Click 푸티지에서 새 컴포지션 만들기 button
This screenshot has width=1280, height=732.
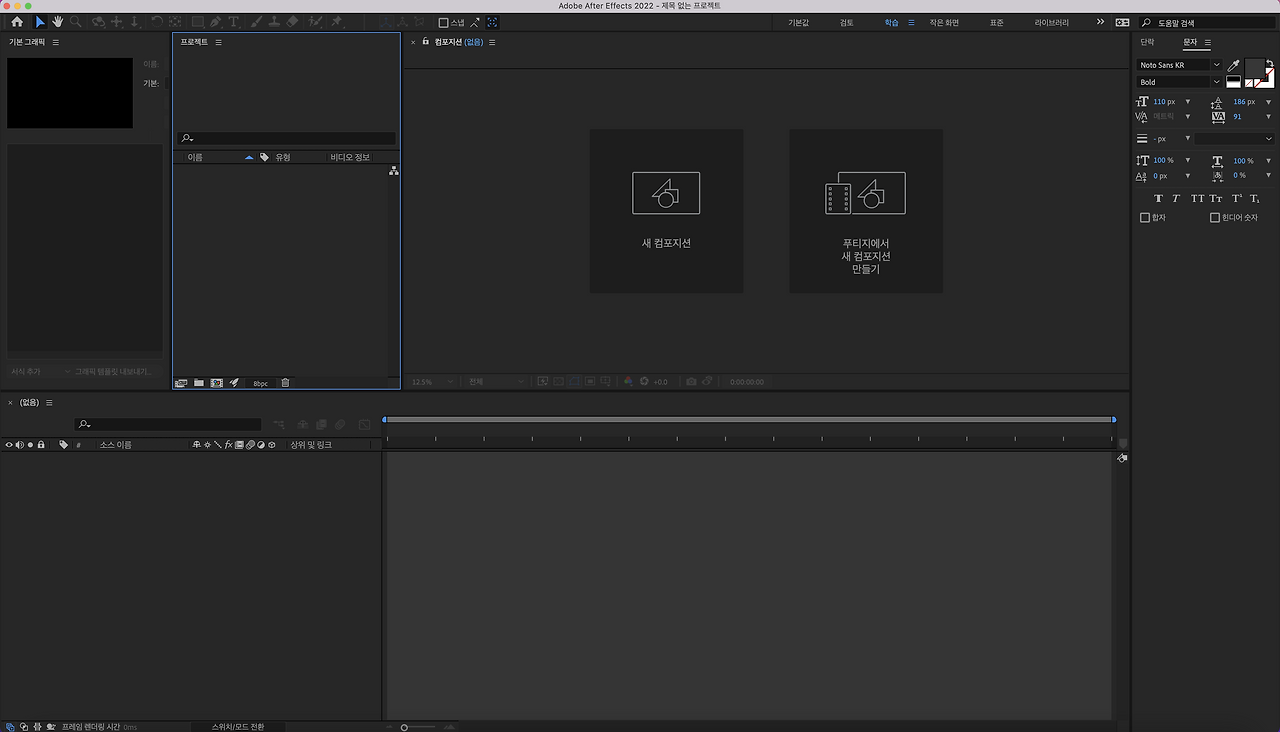tap(866, 211)
